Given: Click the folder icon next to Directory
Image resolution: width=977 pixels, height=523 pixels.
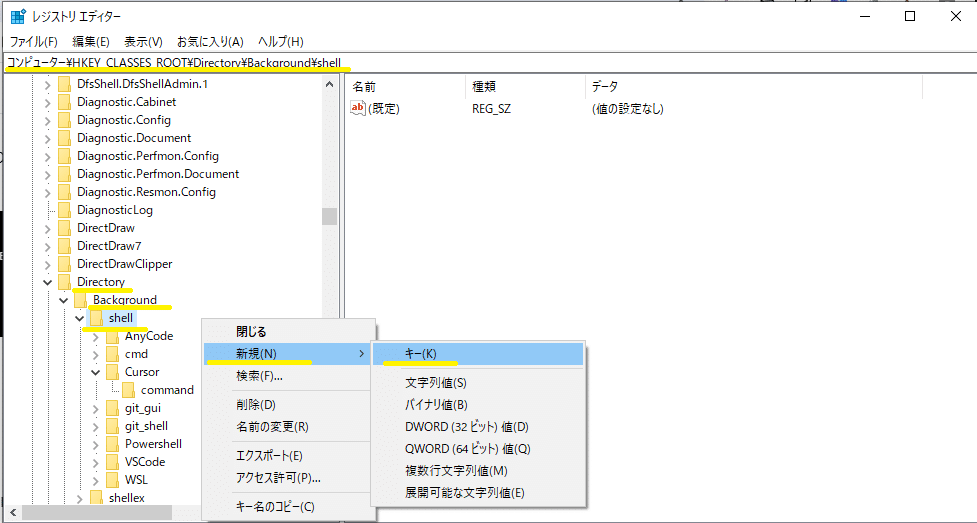Looking at the screenshot, I should [x=64, y=282].
